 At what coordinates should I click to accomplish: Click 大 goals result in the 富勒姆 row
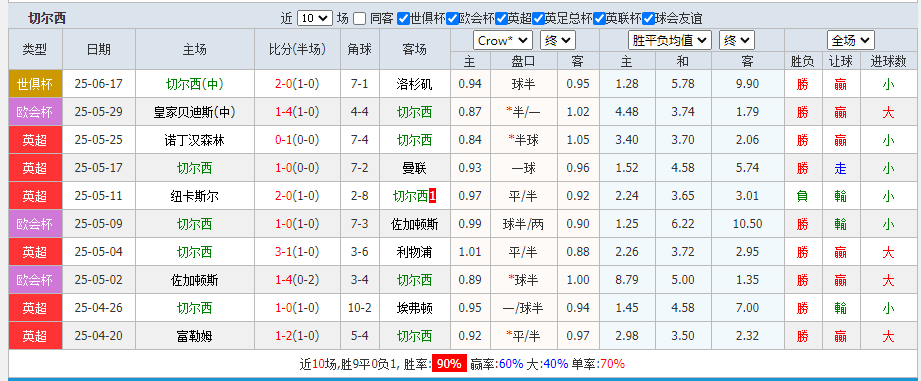click(x=888, y=336)
